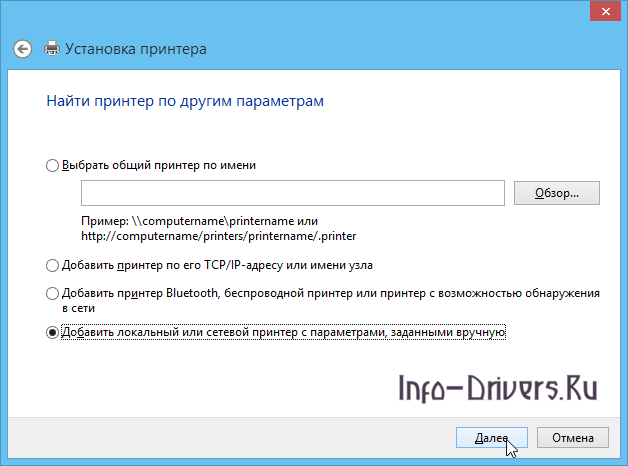Cancel setup with the Отмена button
The image size is (628, 466).
(x=572, y=438)
